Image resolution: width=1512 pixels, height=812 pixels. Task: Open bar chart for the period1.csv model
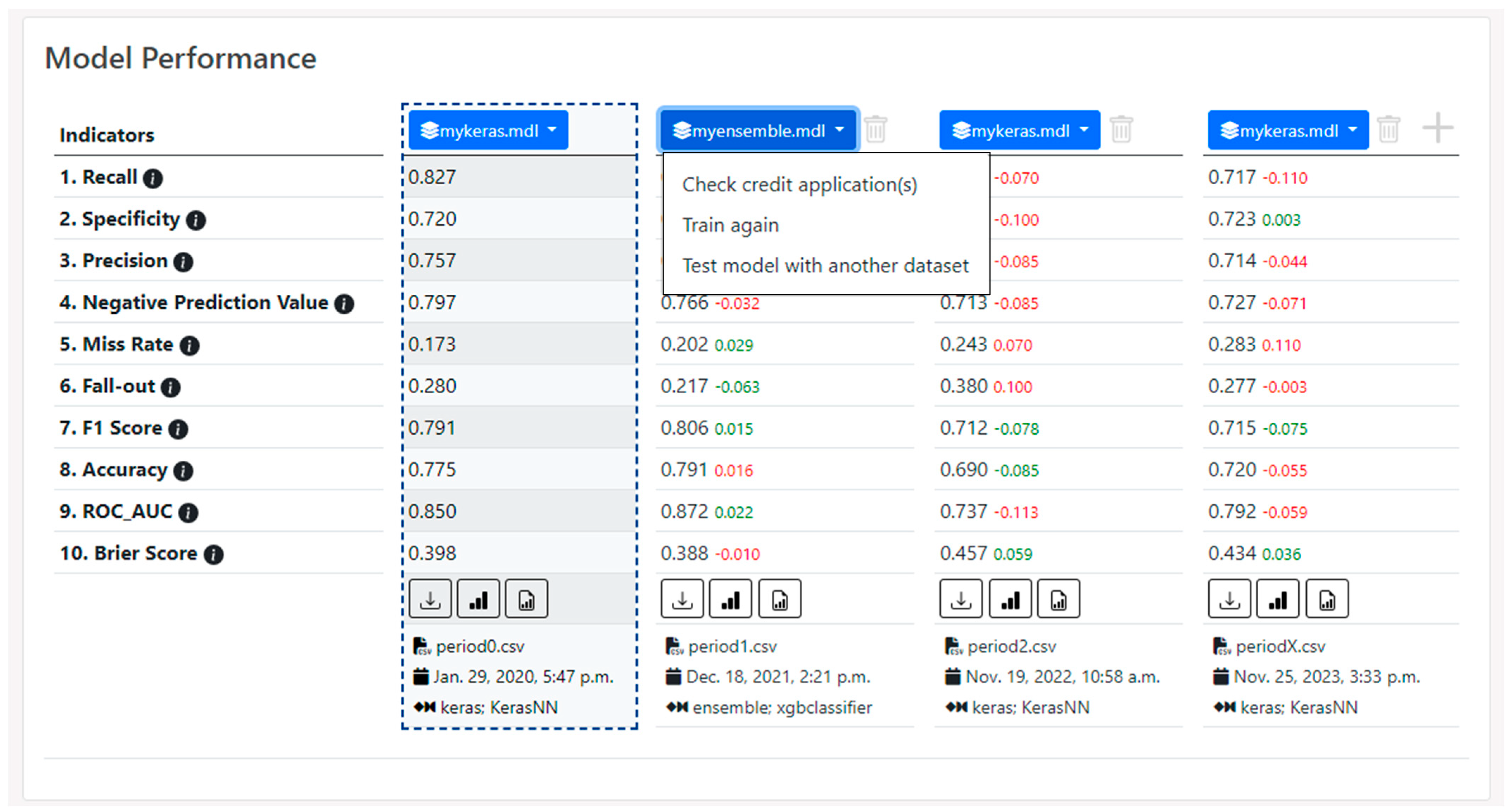click(x=731, y=600)
